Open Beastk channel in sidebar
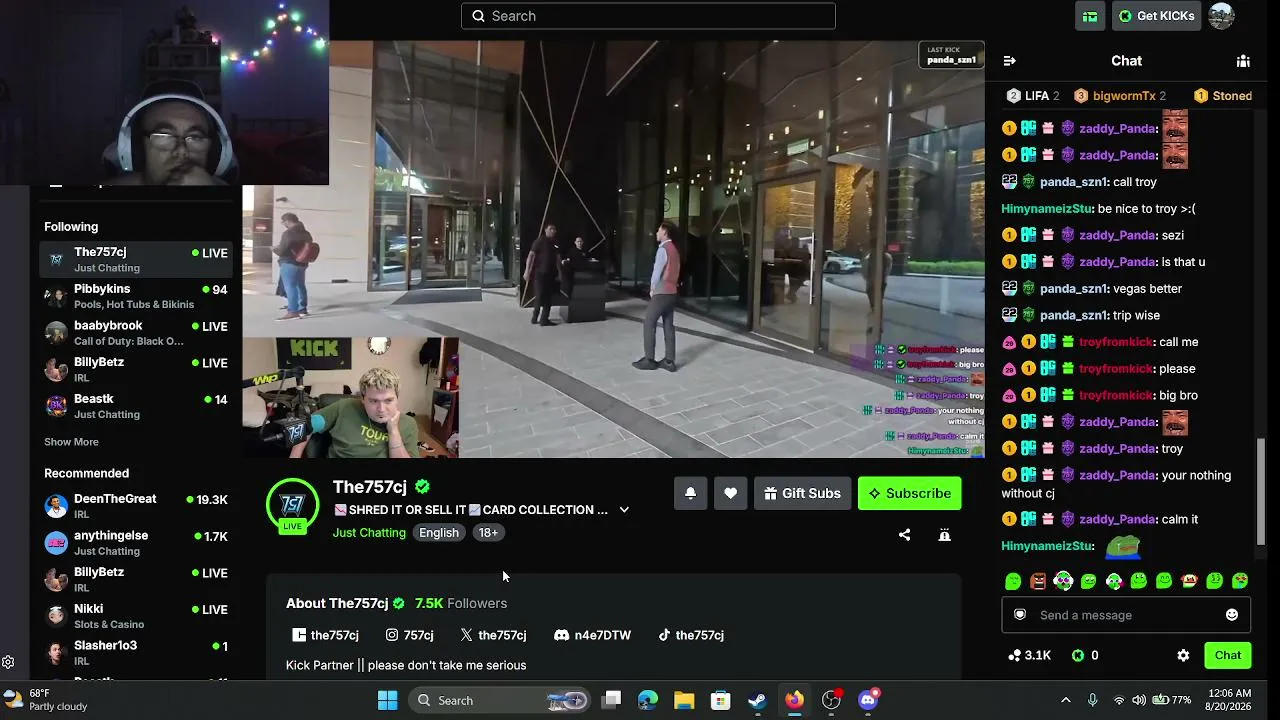Image resolution: width=1280 pixels, height=720 pixels. [x=136, y=406]
